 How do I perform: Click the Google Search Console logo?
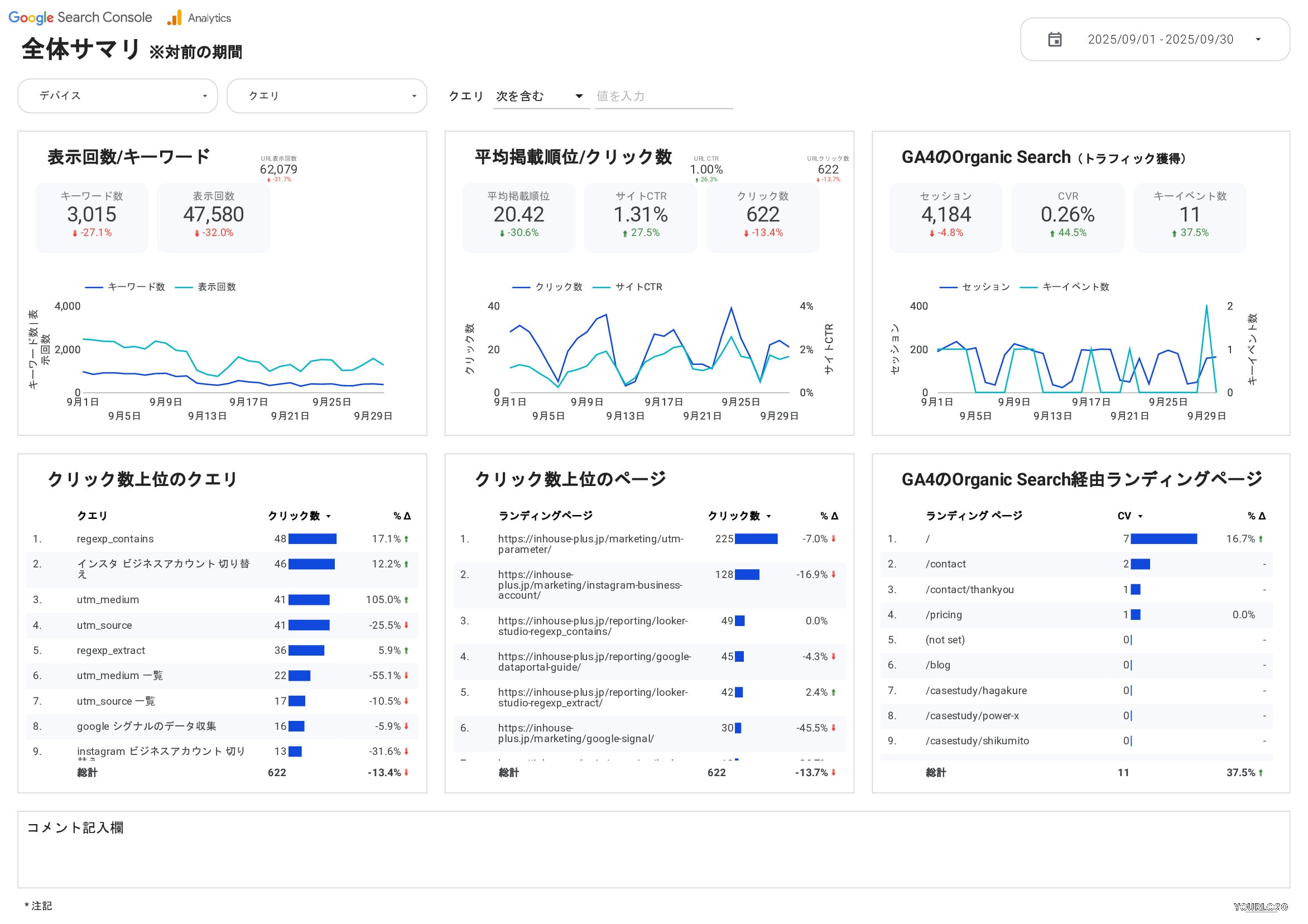80,18
